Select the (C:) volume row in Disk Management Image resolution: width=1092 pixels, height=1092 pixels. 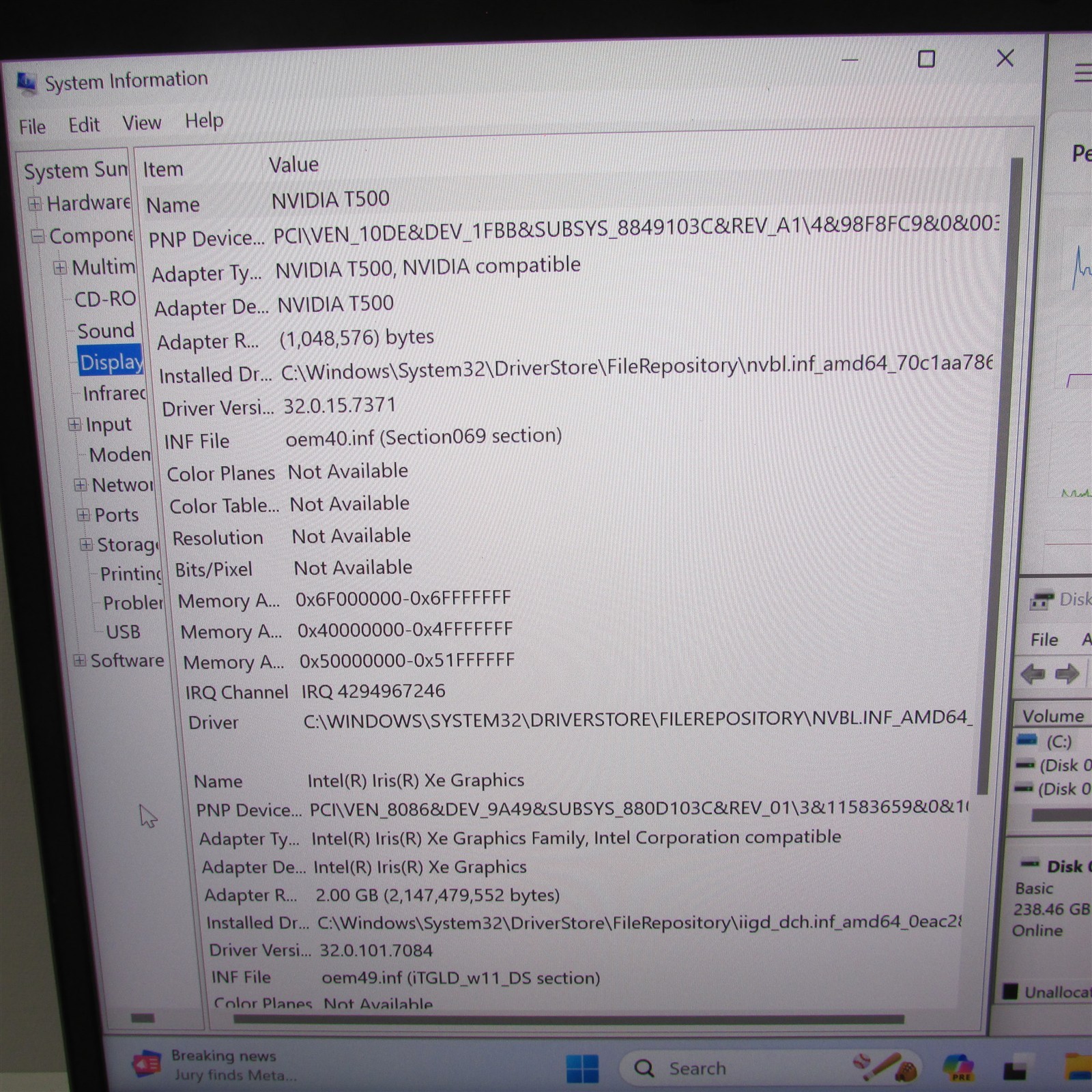coord(1054,741)
